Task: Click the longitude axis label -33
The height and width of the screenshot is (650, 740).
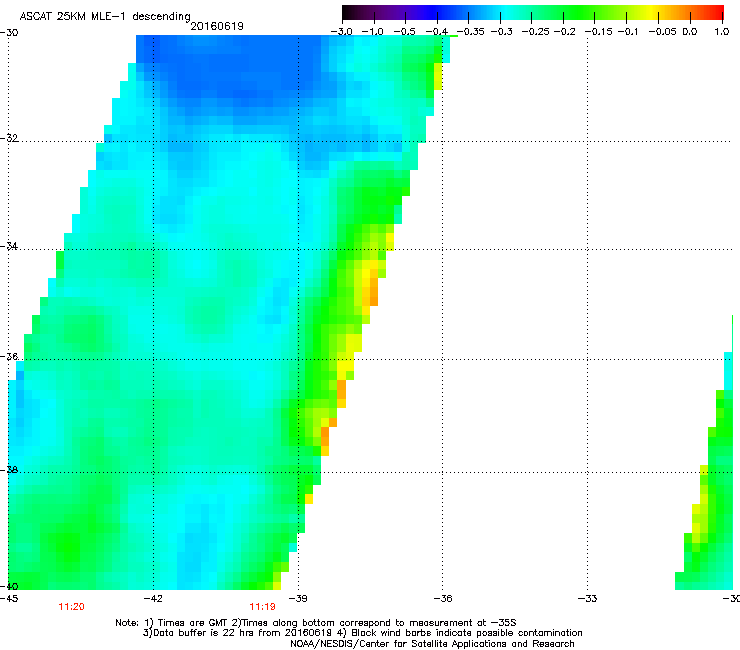Action: click(x=588, y=599)
